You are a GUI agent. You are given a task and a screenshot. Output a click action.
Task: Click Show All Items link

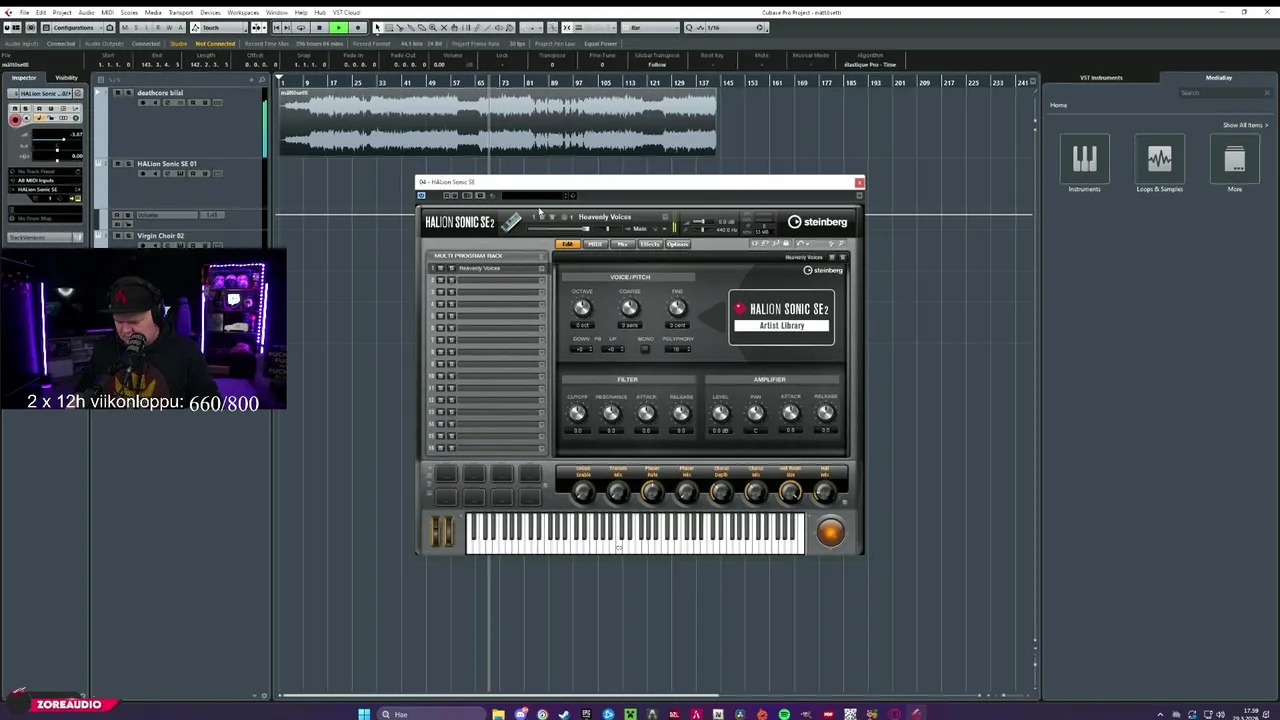point(1245,125)
